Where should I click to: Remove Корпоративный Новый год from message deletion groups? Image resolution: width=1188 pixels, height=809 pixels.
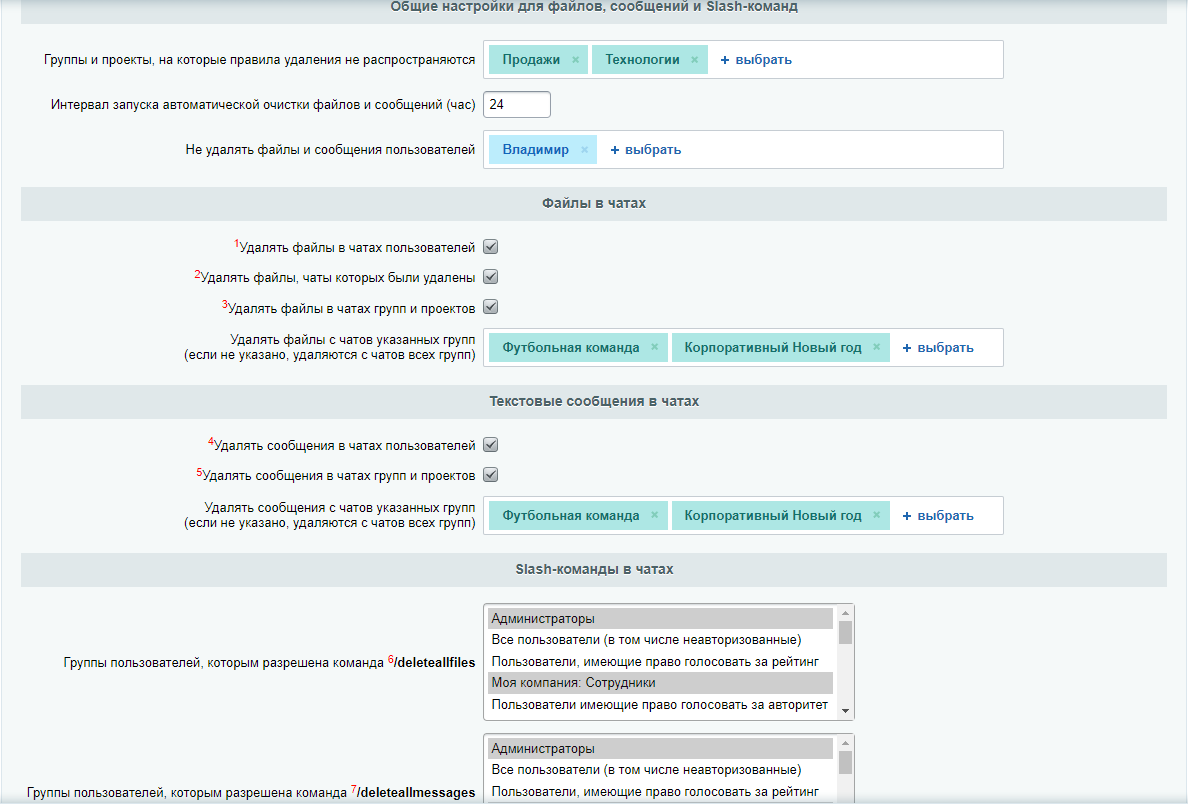[x=877, y=516]
